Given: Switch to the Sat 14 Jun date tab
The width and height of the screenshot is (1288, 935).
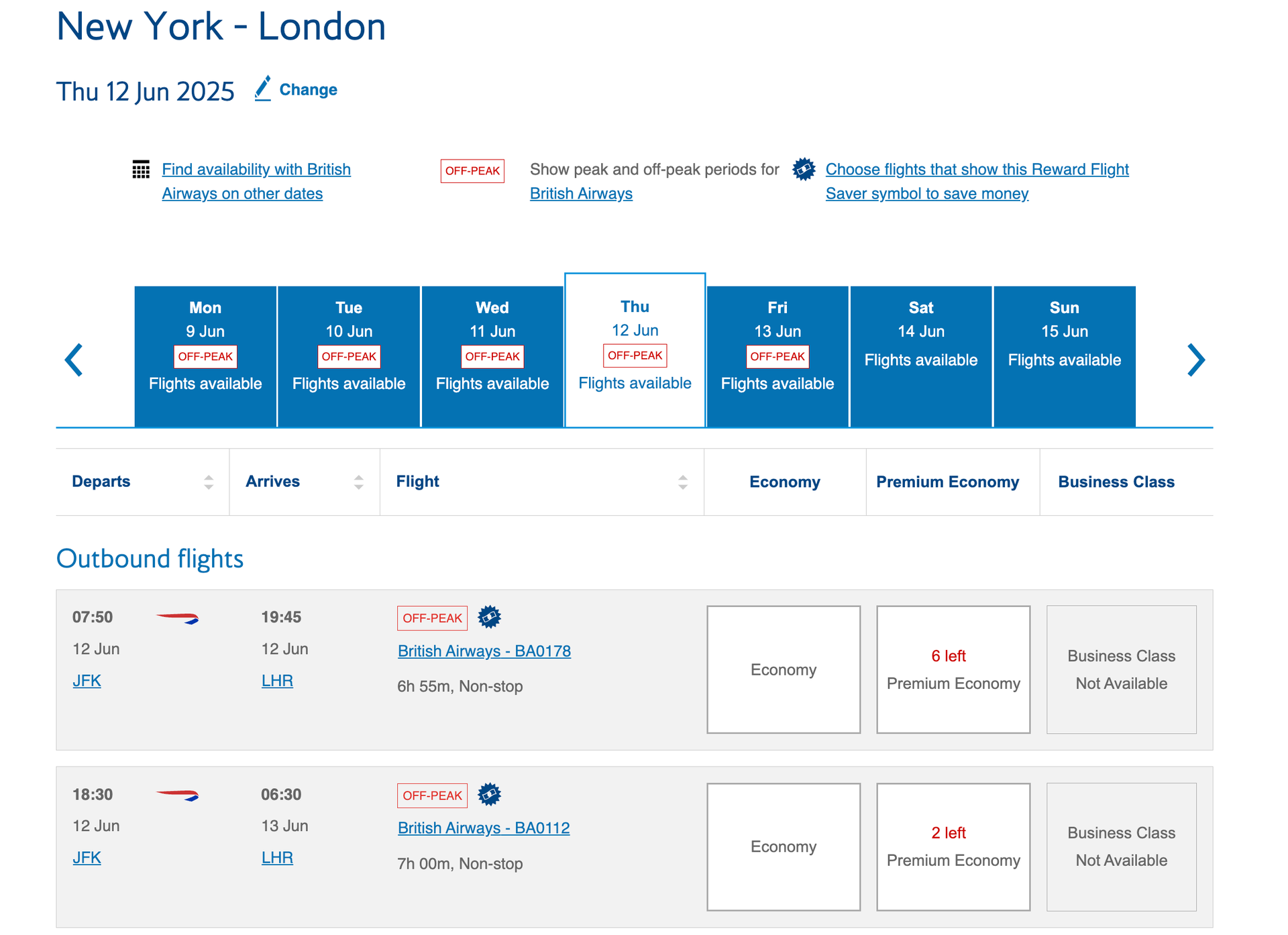Looking at the screenshot, I should [x=920, y=349].
